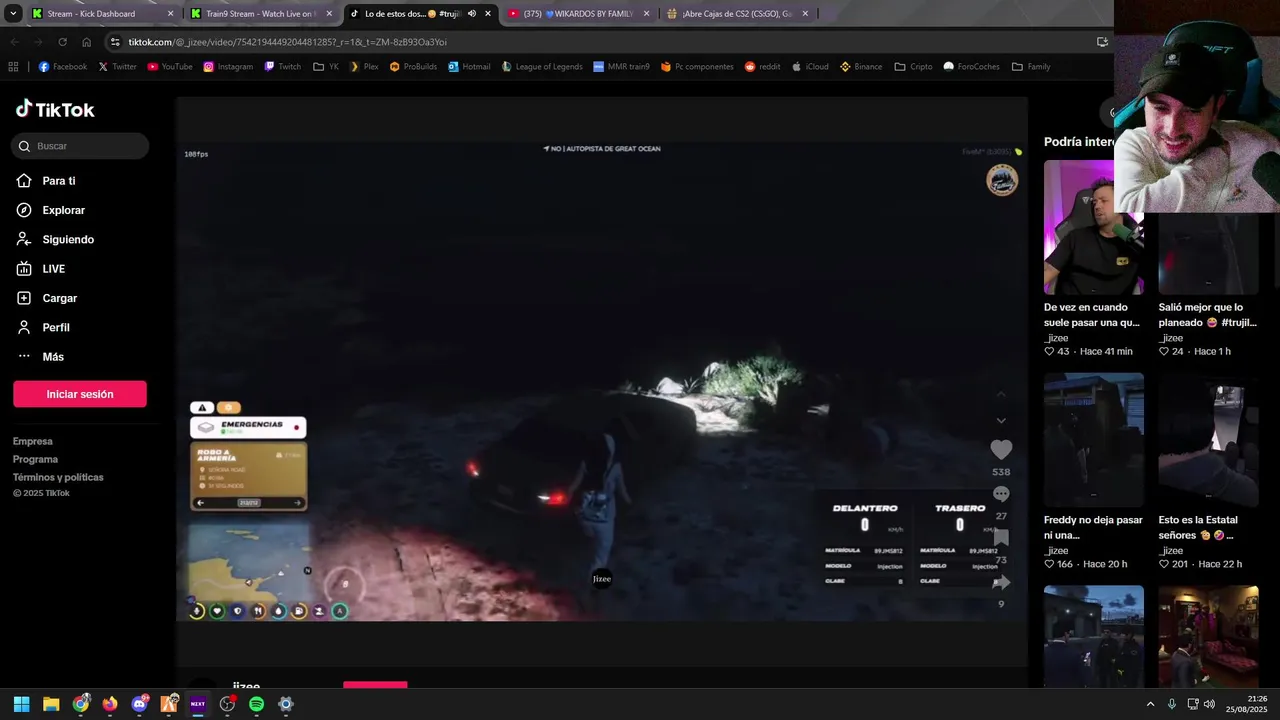Open the Empresa footer link
Screen dimensions: 1280x720
point(33,441)
